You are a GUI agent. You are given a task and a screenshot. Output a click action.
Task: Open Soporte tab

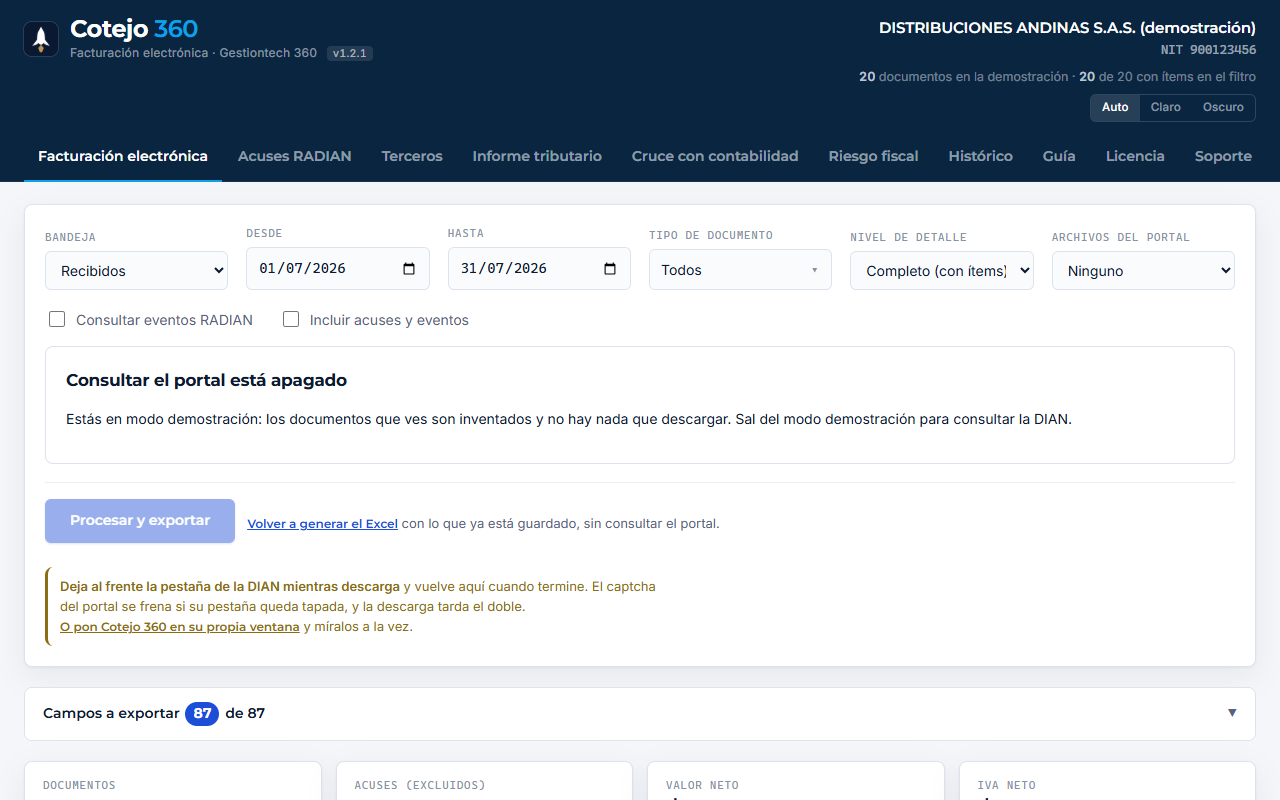click(x=1223, y=156)
